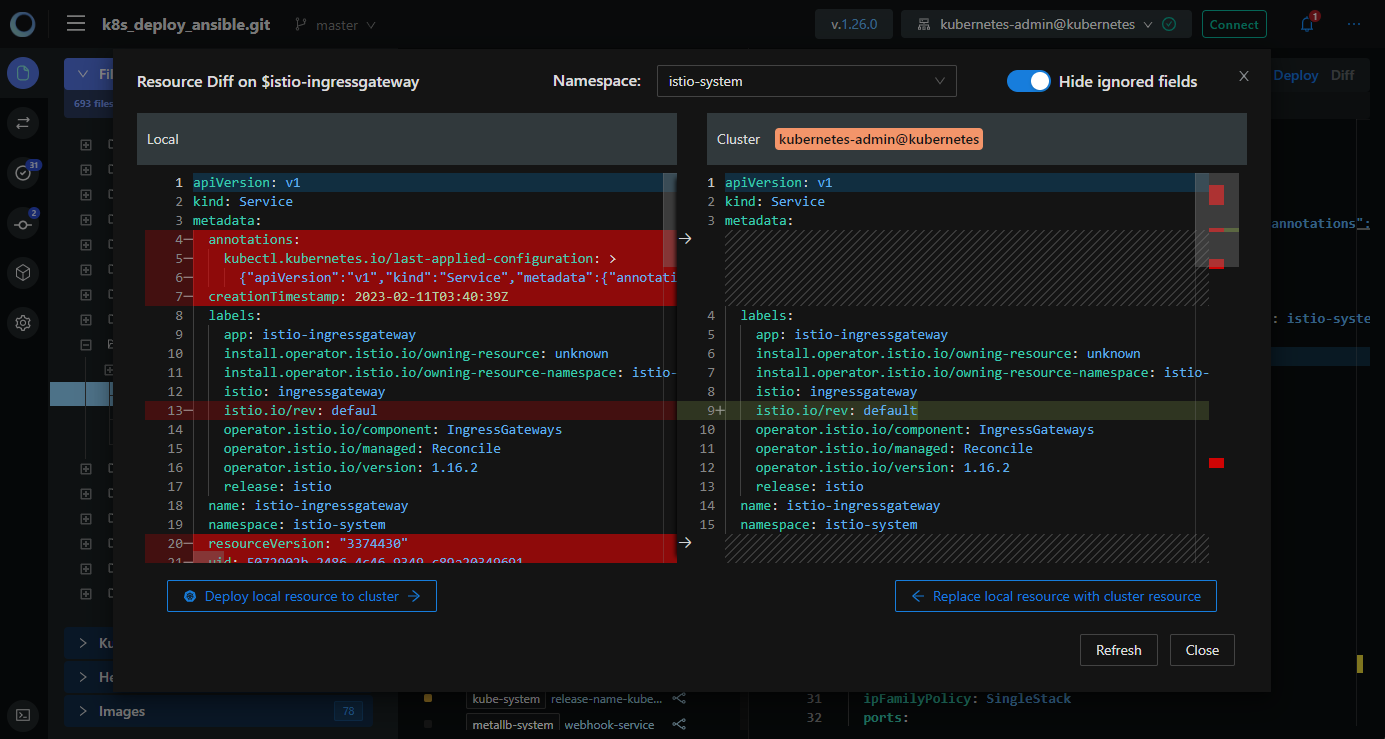The image size is (1385, 739).
Task: Click the 78 count badge on Images
Action: [x=348, y=712]
